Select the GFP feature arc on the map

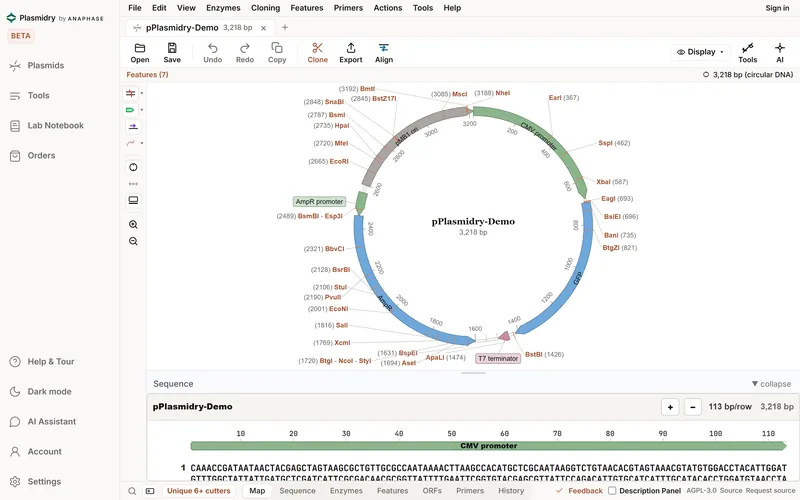coord(578,278)
